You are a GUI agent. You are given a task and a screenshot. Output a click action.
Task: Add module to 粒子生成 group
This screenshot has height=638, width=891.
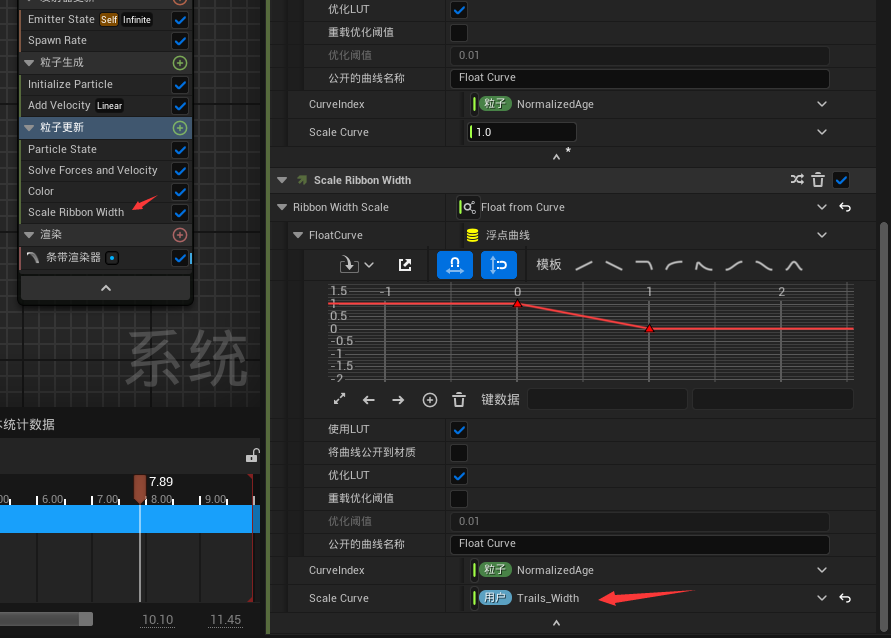[180, 63]
